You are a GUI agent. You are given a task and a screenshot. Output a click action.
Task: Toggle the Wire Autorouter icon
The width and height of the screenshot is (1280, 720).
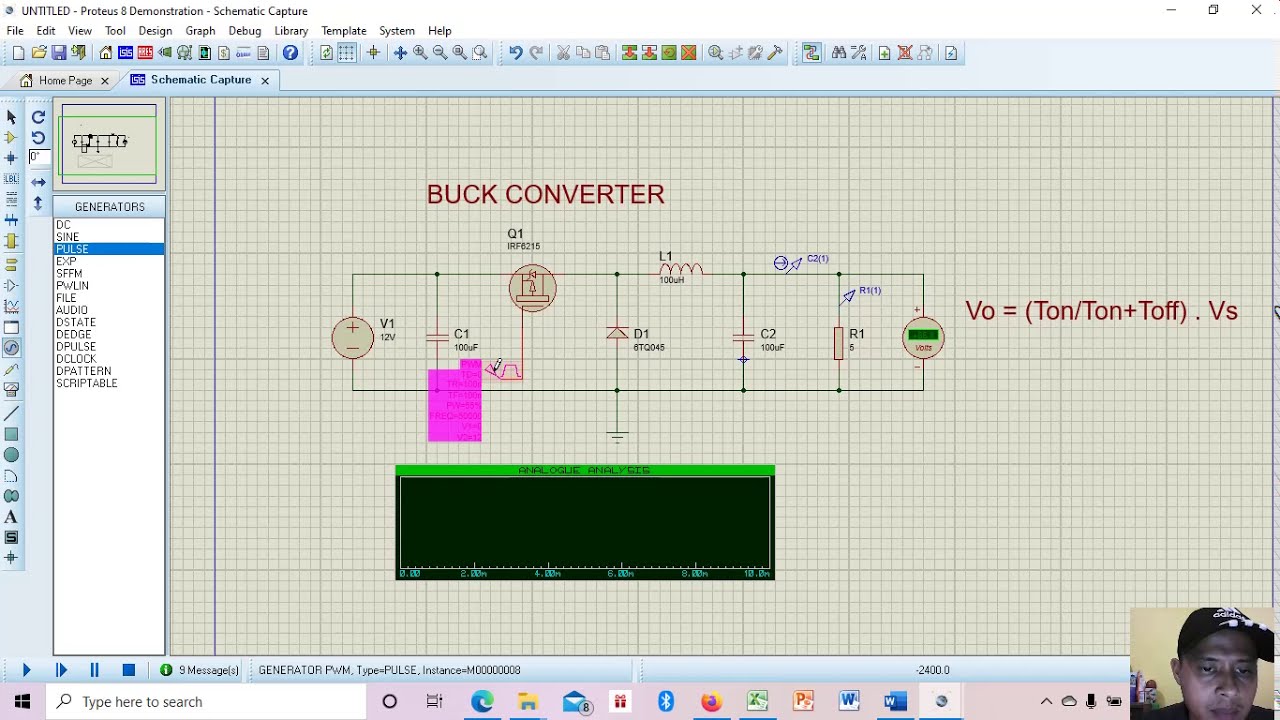[811, 53]
